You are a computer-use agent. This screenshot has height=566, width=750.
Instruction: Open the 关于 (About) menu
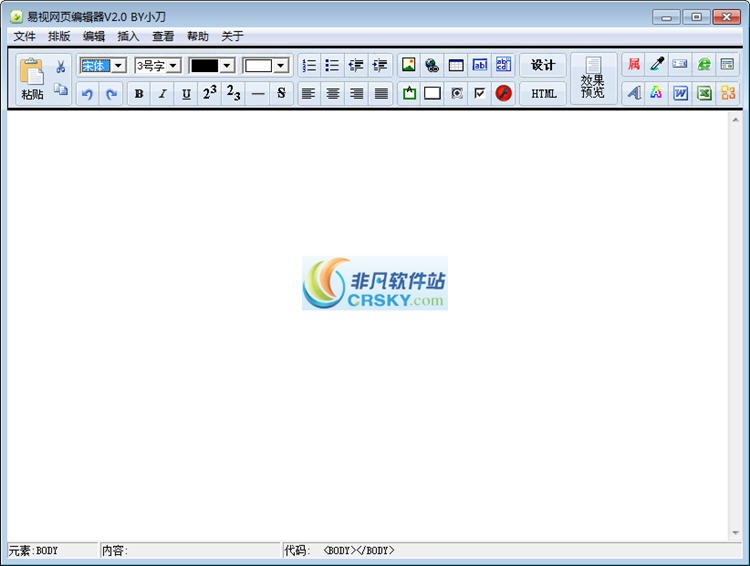[x=232, y=36]
